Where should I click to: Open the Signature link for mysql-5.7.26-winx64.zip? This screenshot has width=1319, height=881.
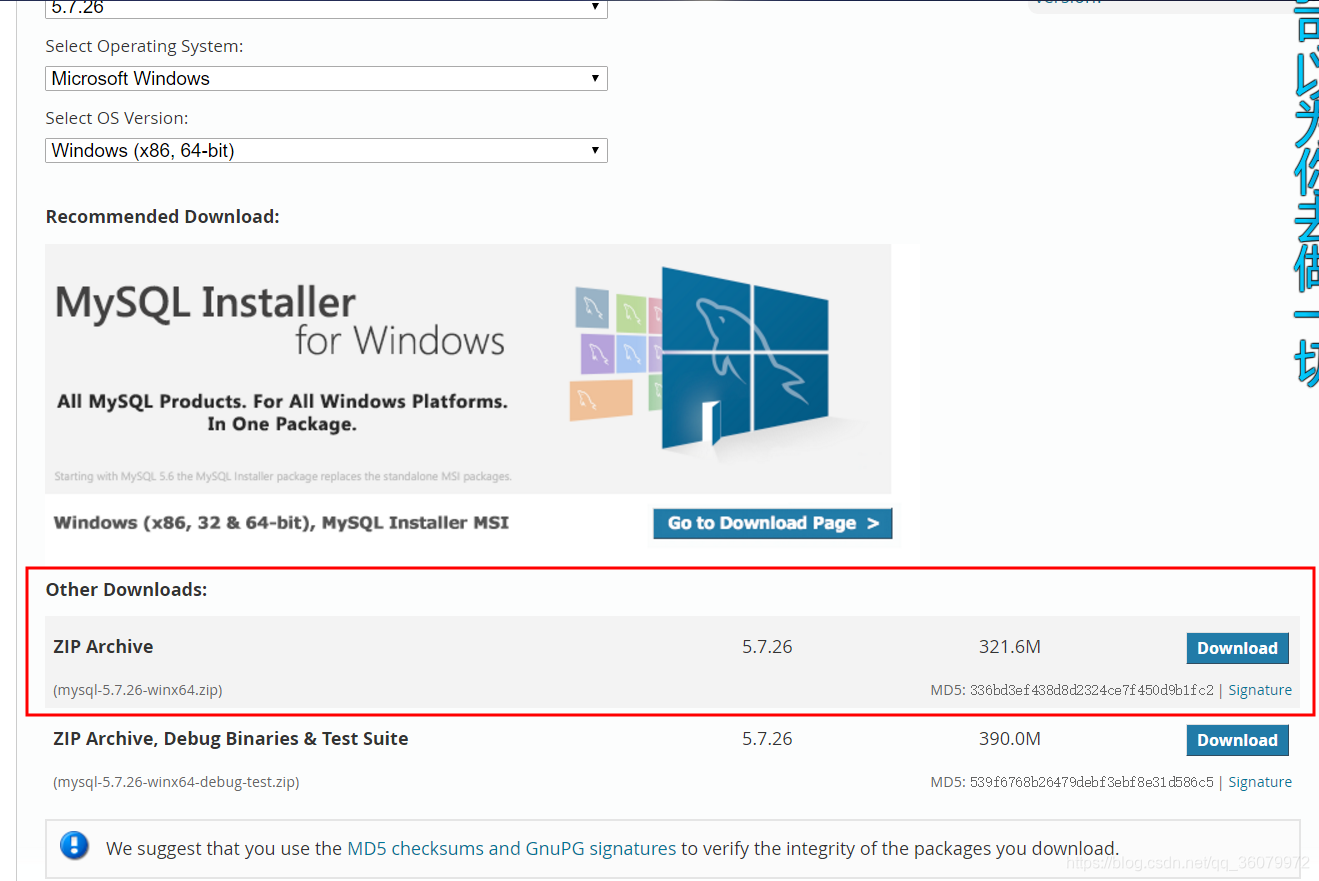pyautogui.click(x=1259, y=689)
